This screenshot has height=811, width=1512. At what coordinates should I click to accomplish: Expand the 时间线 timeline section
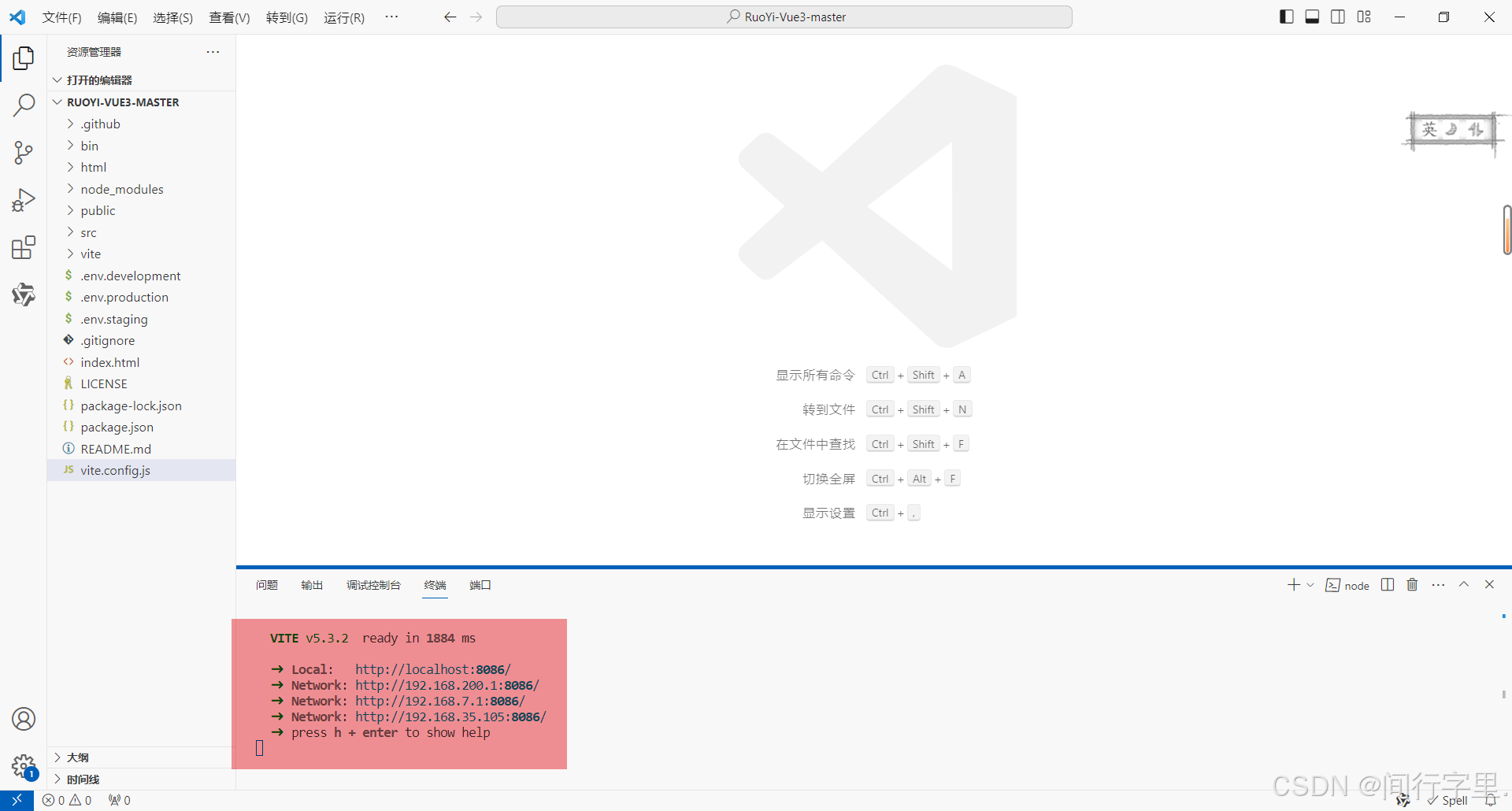(142, 780)
